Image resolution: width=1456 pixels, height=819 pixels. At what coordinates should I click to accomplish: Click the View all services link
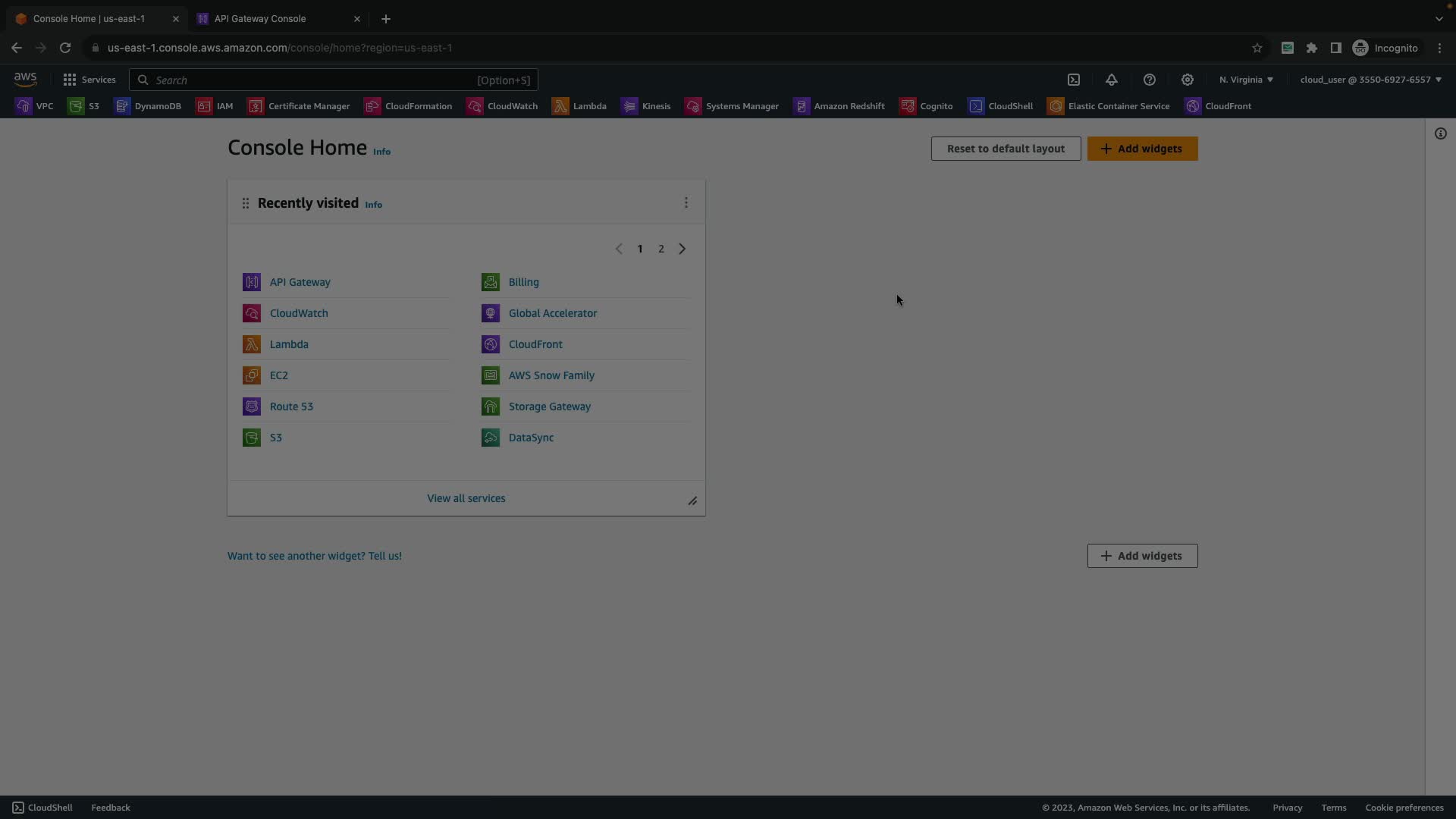[466, 498]
